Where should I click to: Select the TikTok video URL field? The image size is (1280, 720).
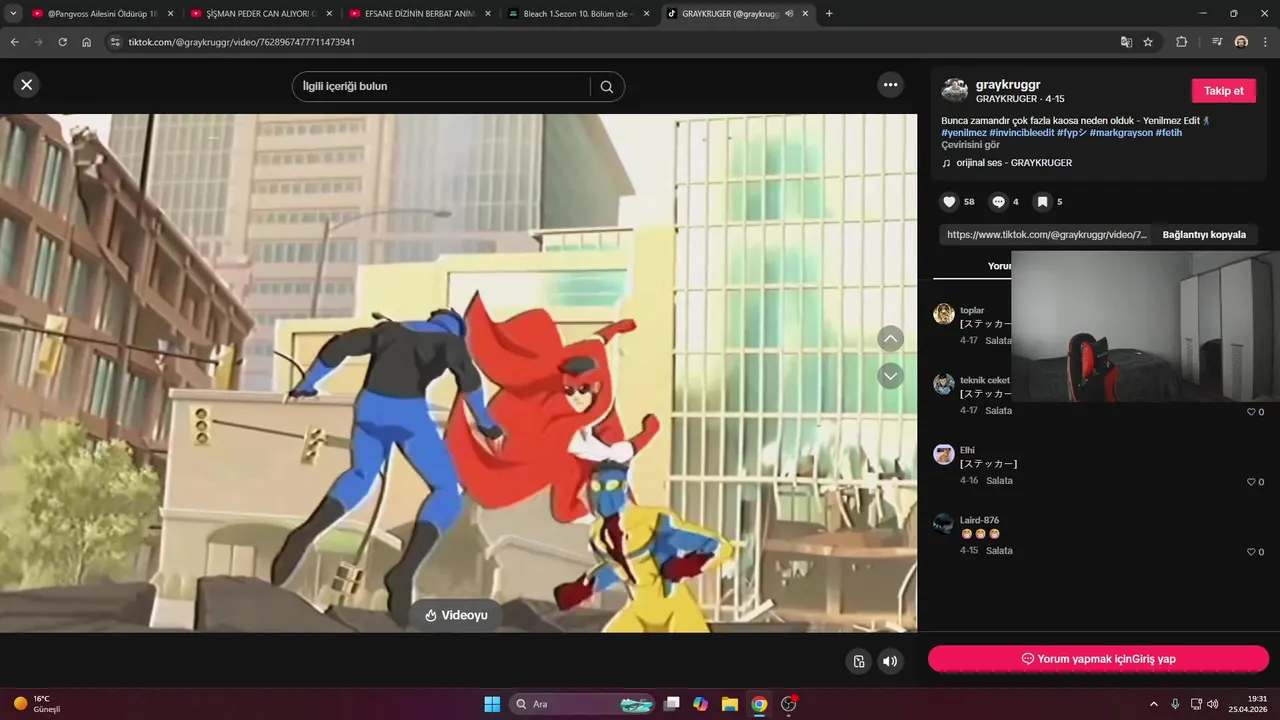(1047, 234)
